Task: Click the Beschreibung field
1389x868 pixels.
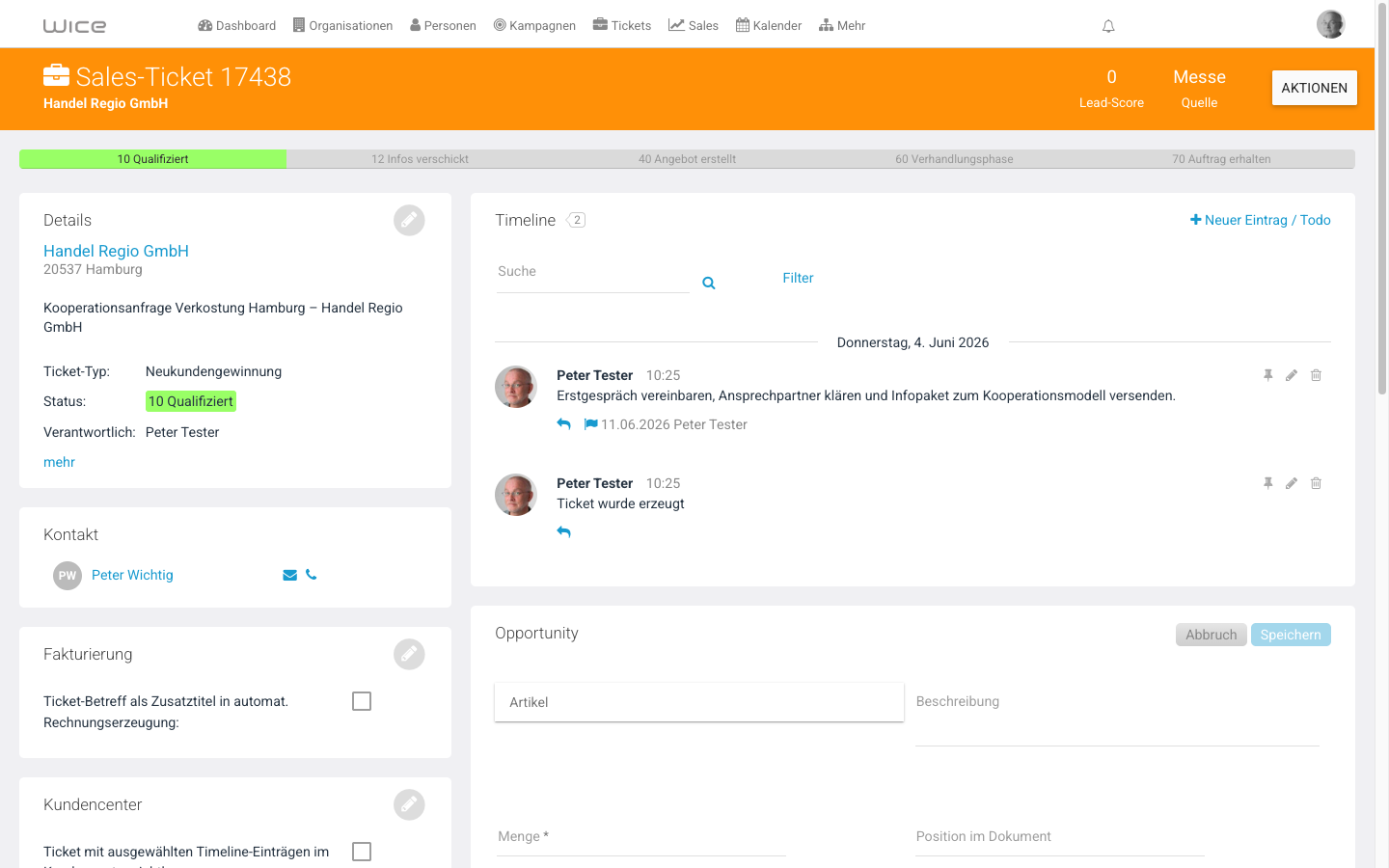Action: point(1117,715)
